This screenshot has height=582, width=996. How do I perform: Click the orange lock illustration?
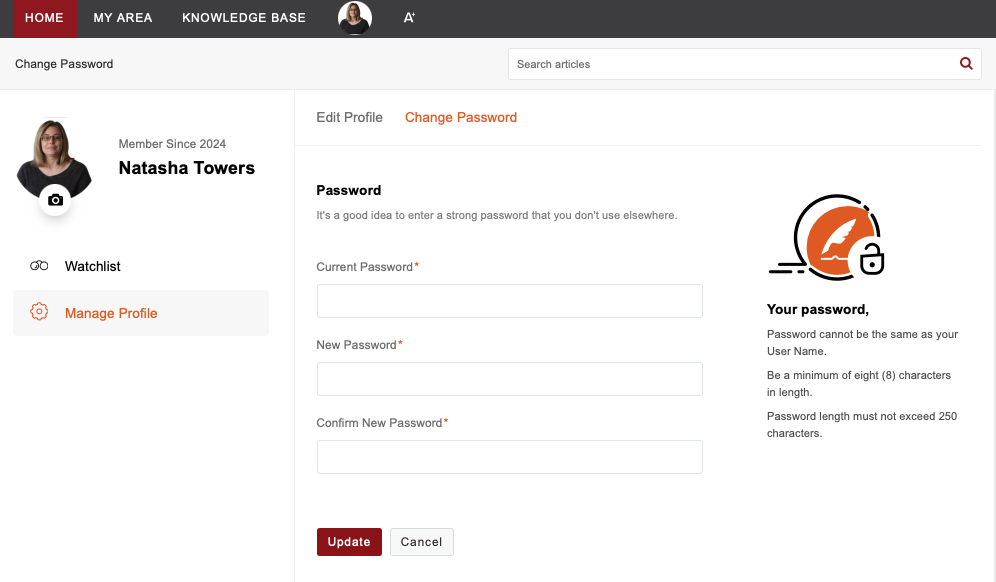click(x=827, y=238)
